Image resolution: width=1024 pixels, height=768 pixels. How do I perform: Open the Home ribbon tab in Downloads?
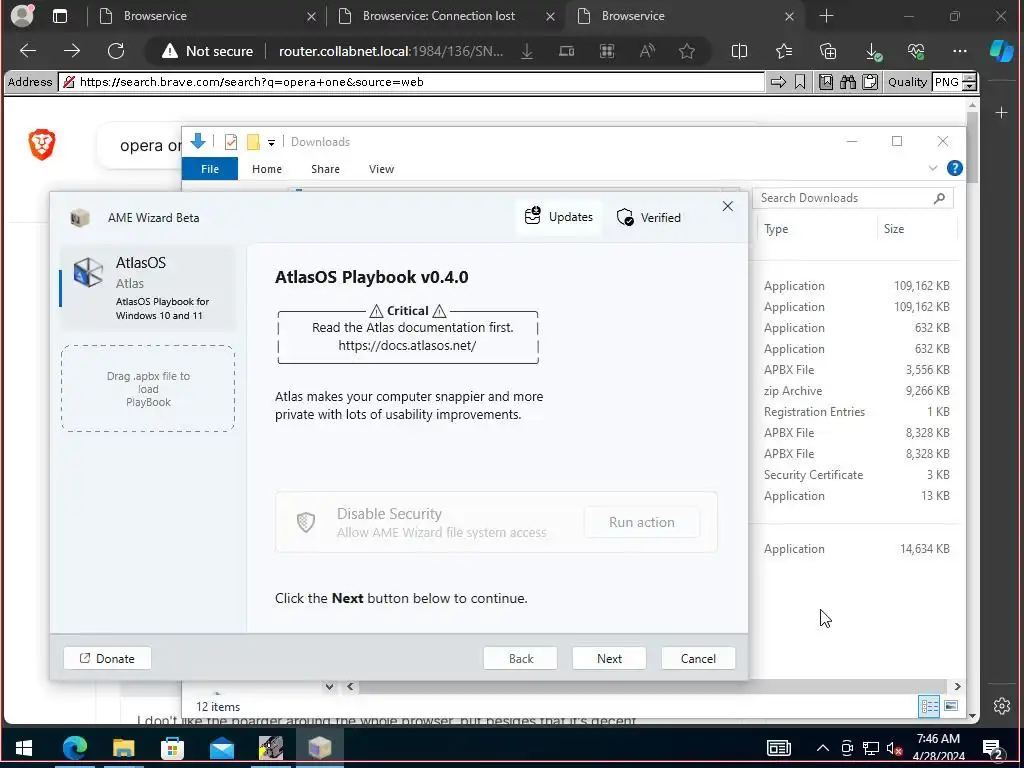click(266, 168)
